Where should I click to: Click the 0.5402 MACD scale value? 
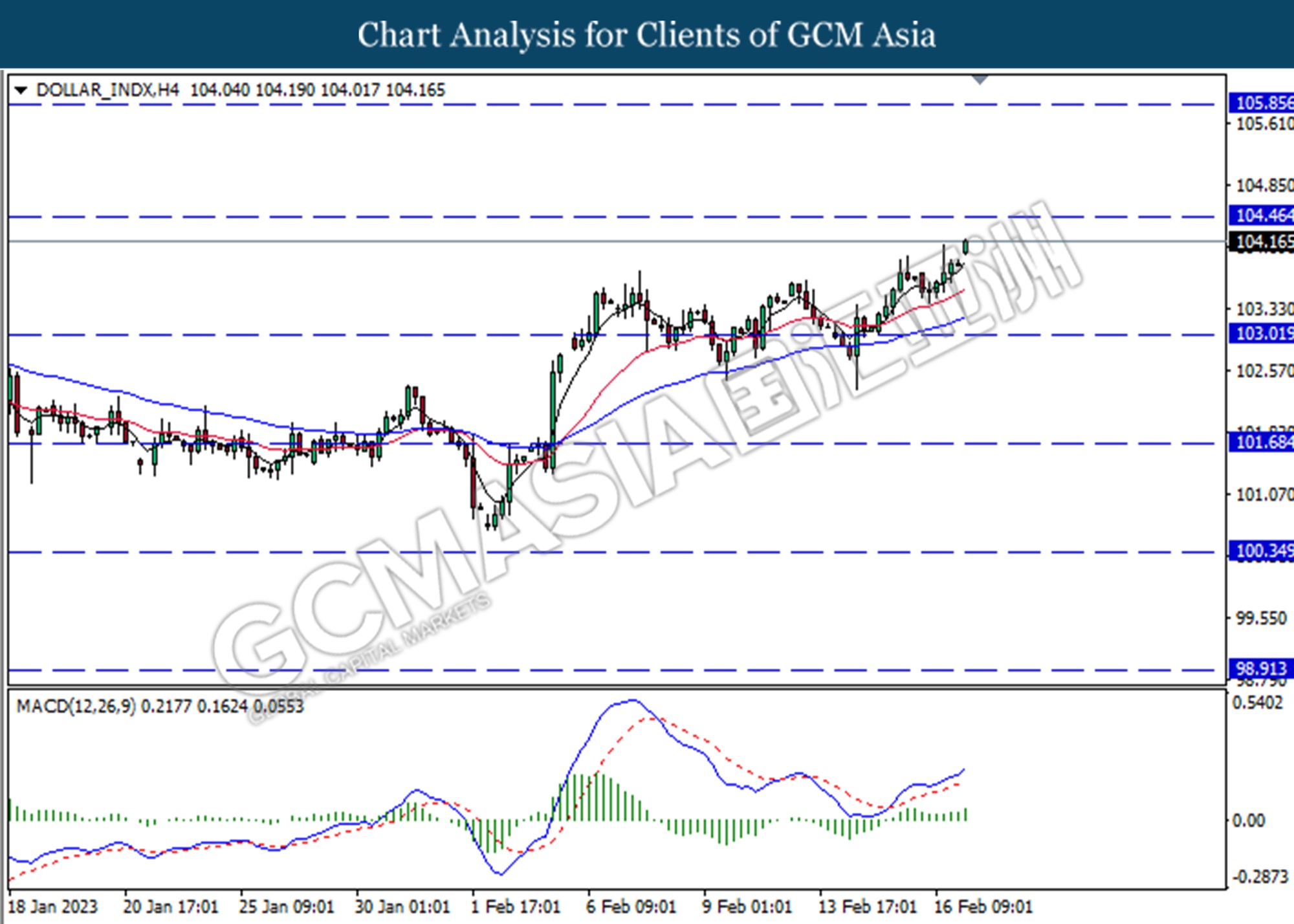[1257, 703]
